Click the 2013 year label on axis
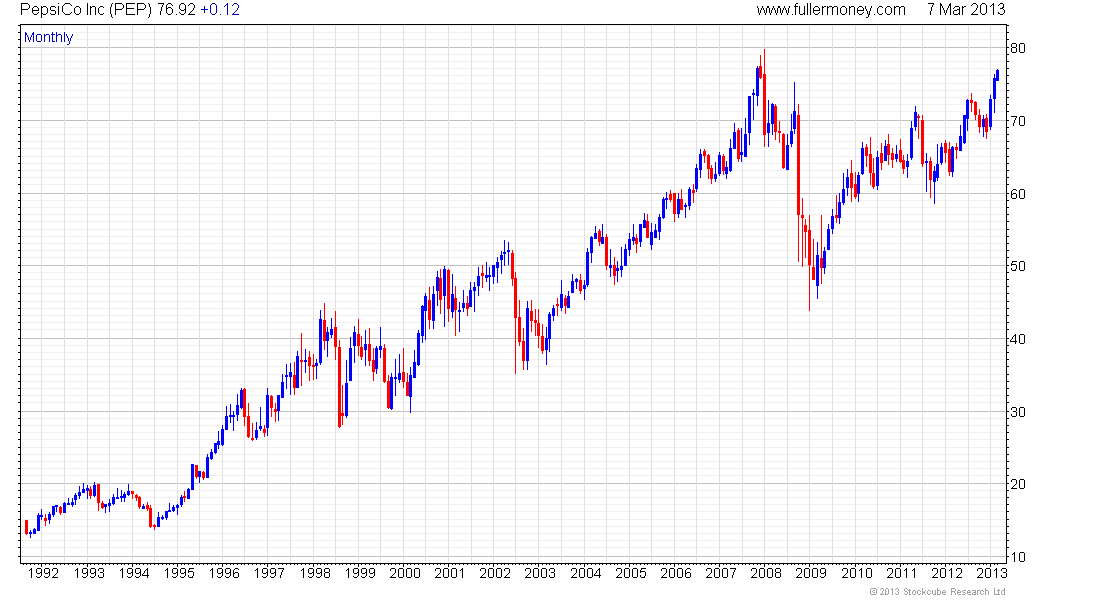Image resolution: width=1100 pixels, height=600 pixels. [x=991, y=573]
